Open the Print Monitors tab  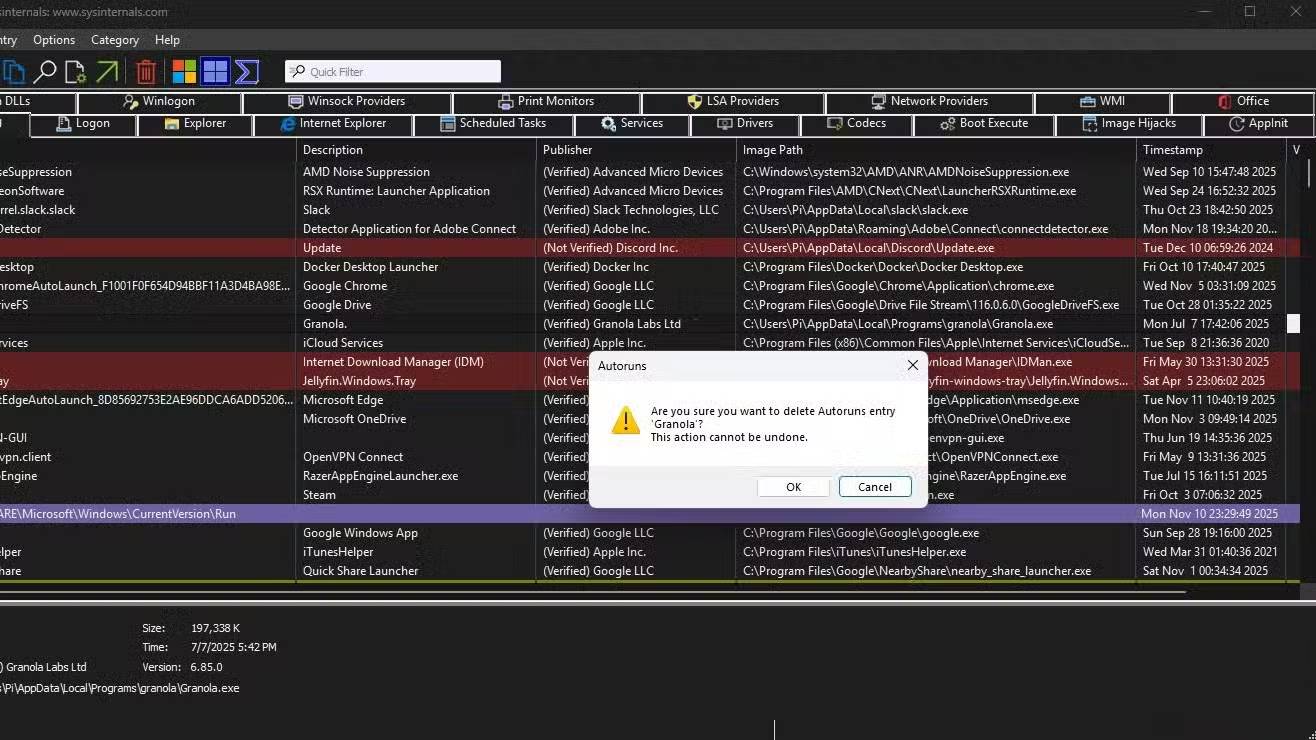[546, 101]
